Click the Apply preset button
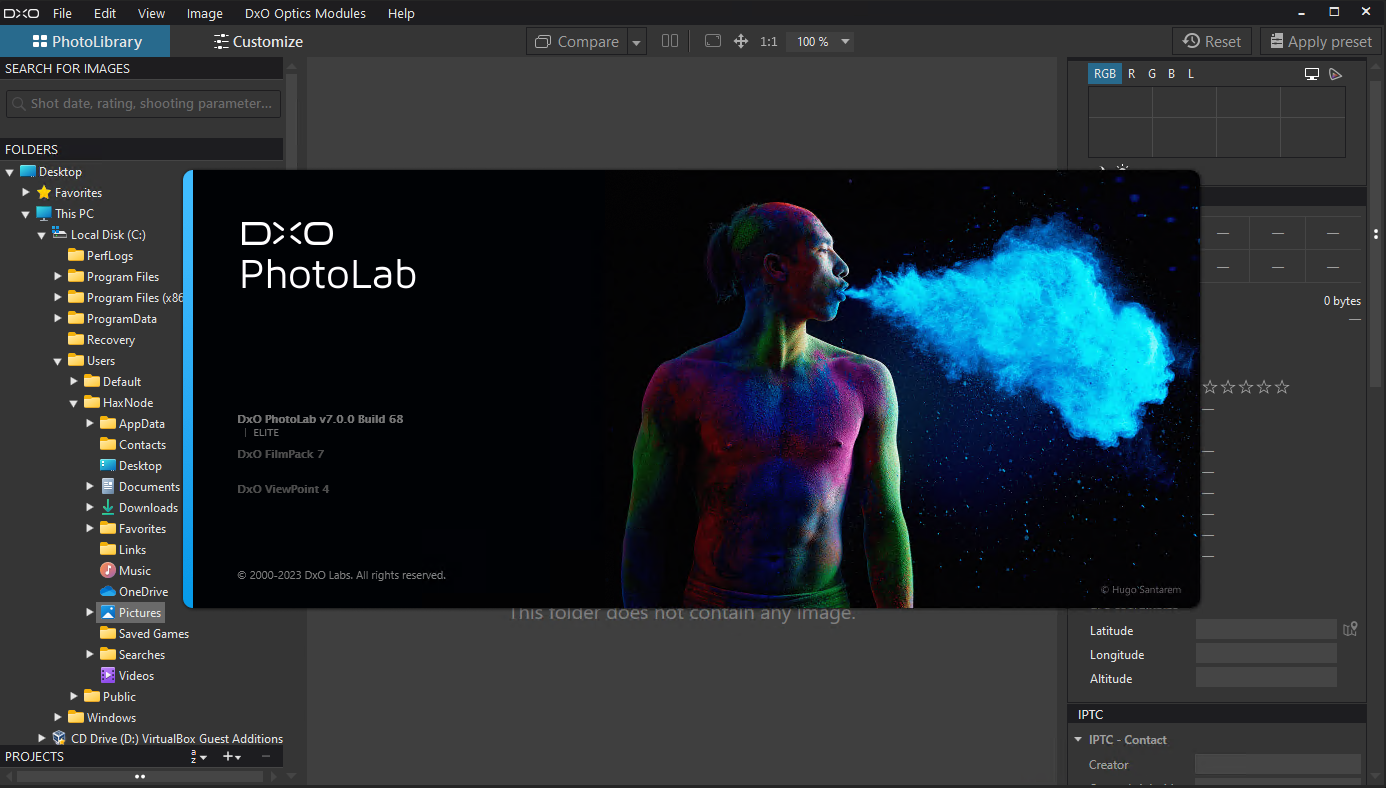1386x788 pixels. (1320, 41)
